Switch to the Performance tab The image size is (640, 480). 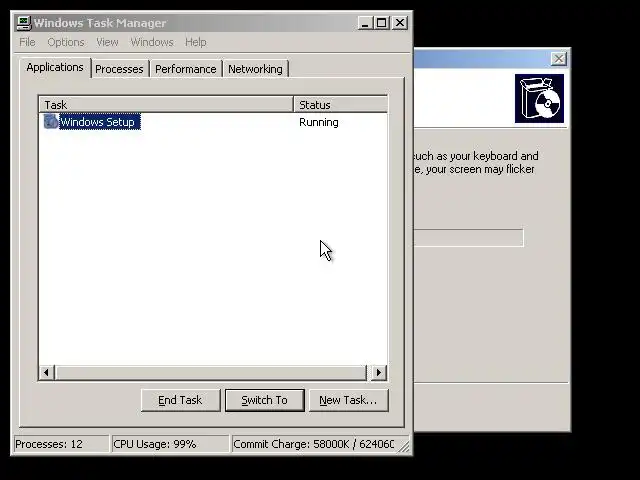click(186, 69)
